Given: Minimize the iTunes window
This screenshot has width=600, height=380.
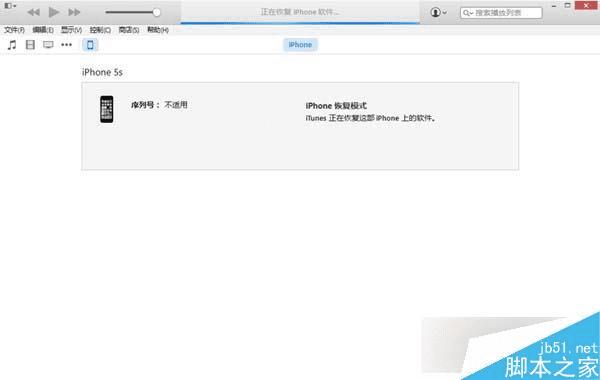Looking at the screenshot, I should pyautogui.click(x=554, y=6).
